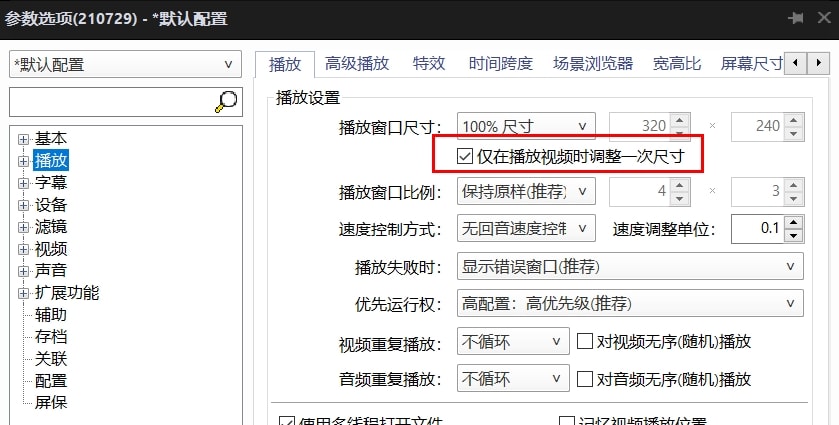Enable 对音频无序(随机)播放 checkbox
The image size is (839, 425).
tap(584, 379)
